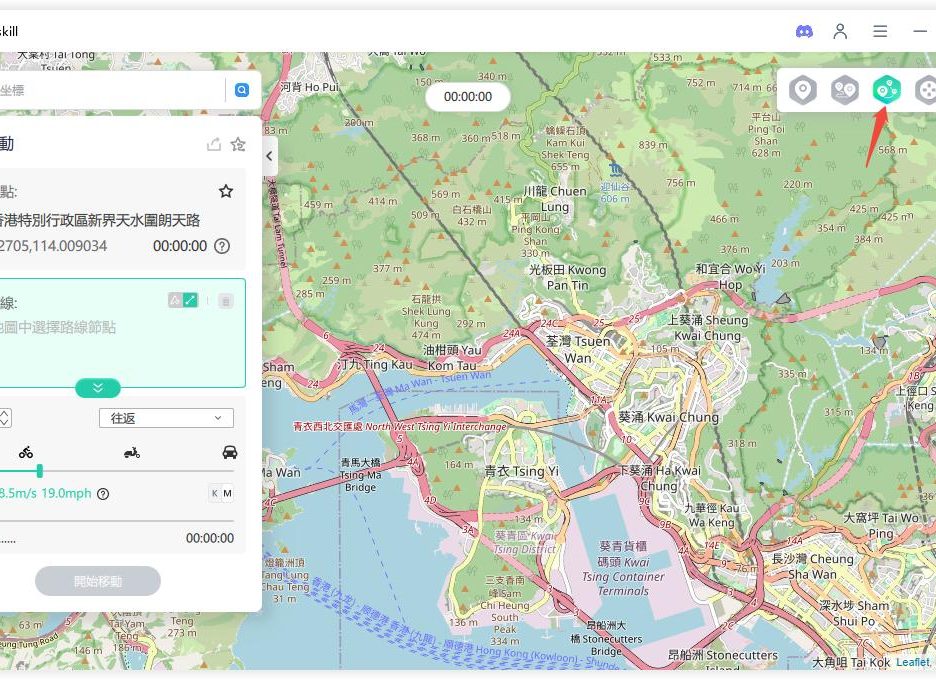Open saved favorite routes list
Viewport: 936px width, 680px height.
coord(238,145)
